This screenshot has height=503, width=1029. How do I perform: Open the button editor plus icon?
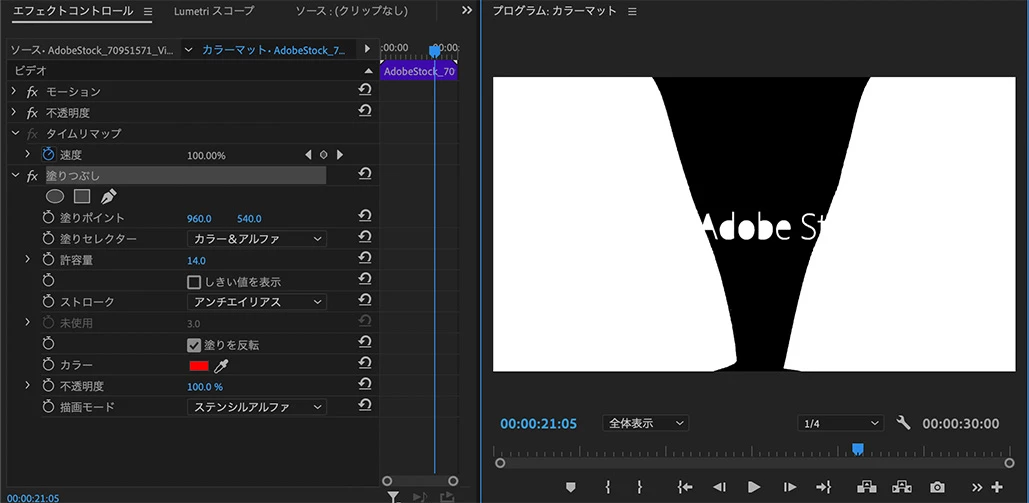[x=998, y=487]
